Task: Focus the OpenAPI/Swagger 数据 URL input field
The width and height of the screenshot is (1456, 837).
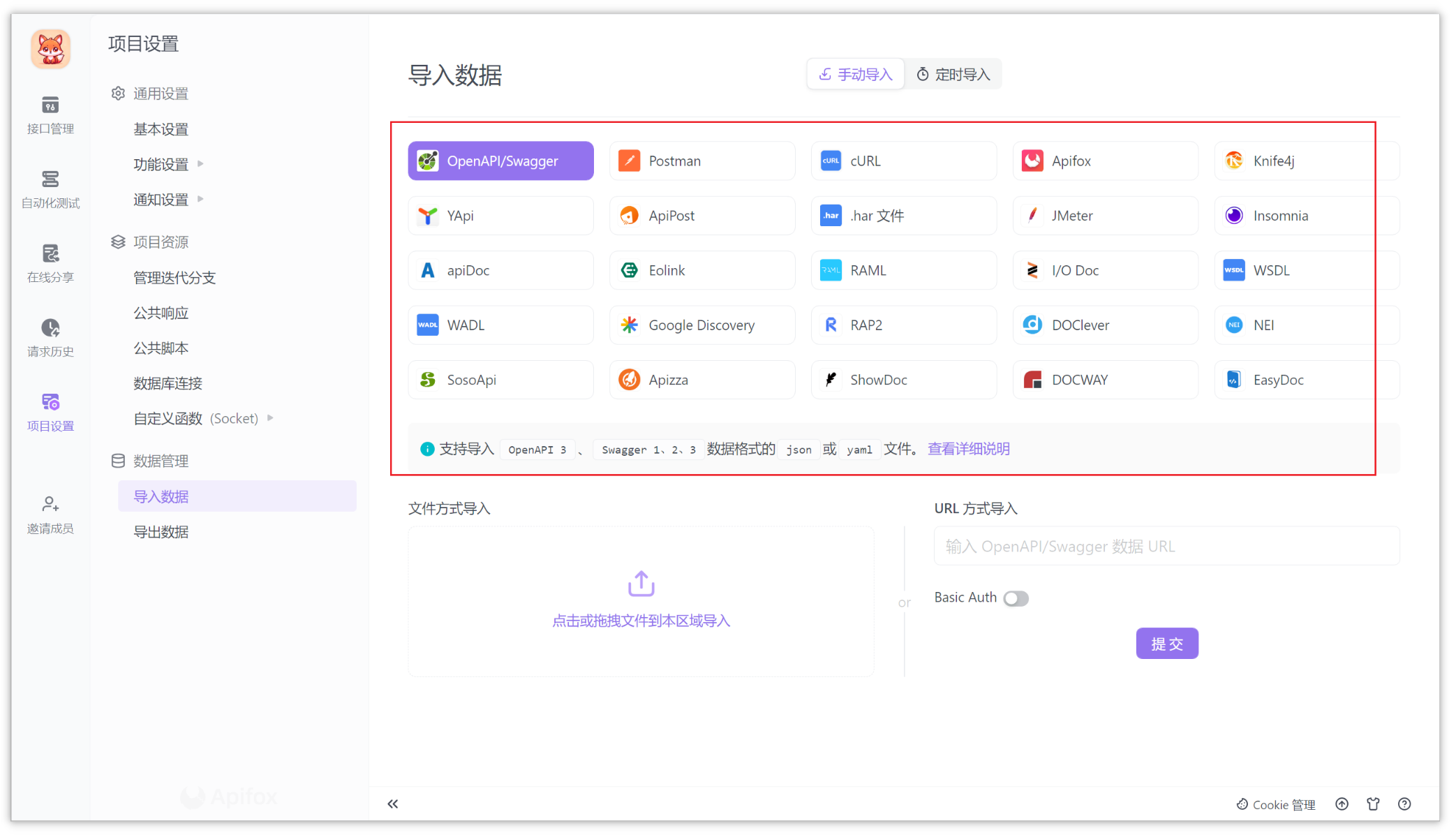Action: tap(1167, 547)
